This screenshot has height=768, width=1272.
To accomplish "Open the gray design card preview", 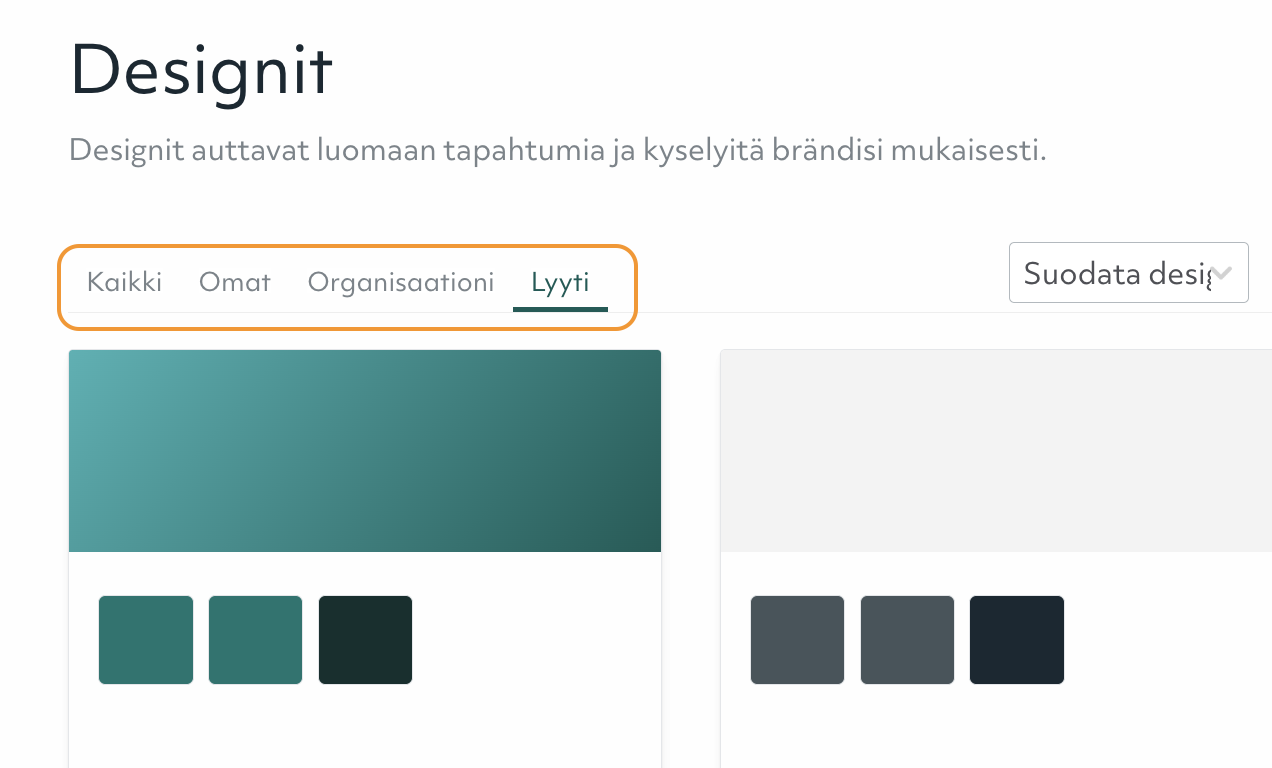I will point(995,450).
